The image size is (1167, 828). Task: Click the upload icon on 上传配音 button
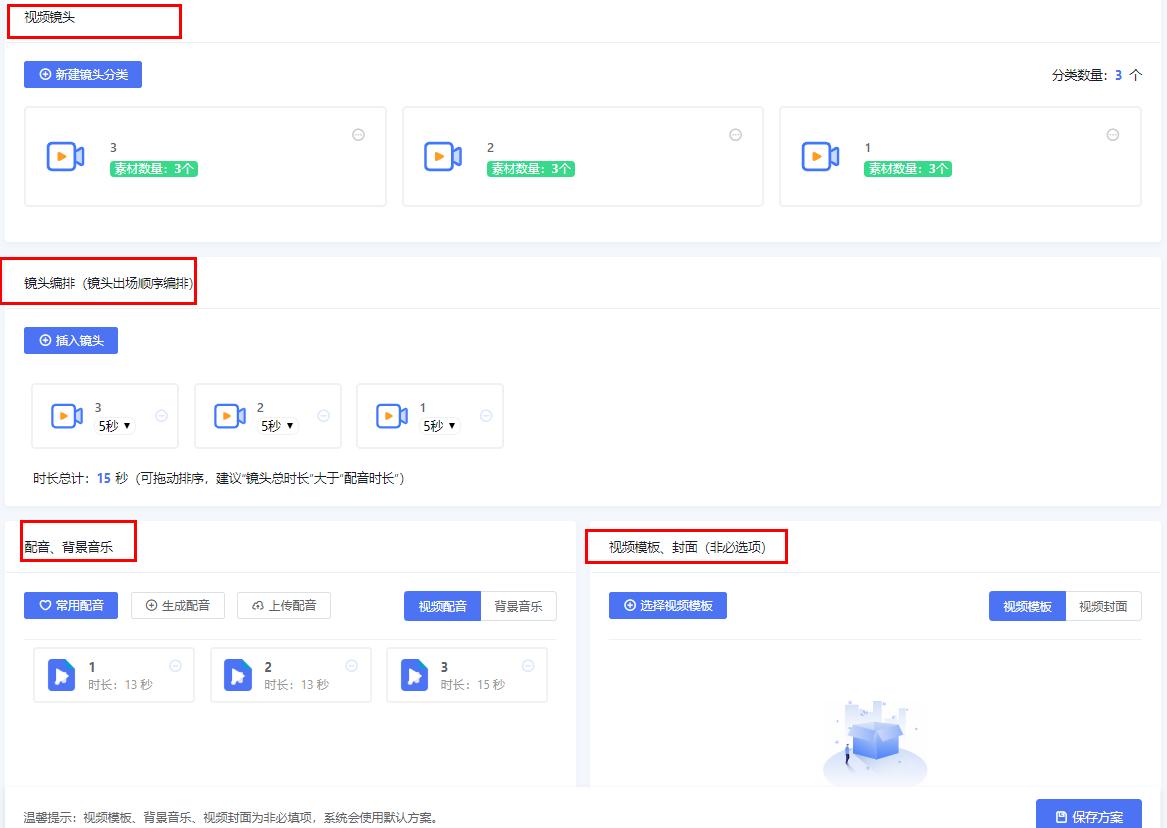point(256,605)
